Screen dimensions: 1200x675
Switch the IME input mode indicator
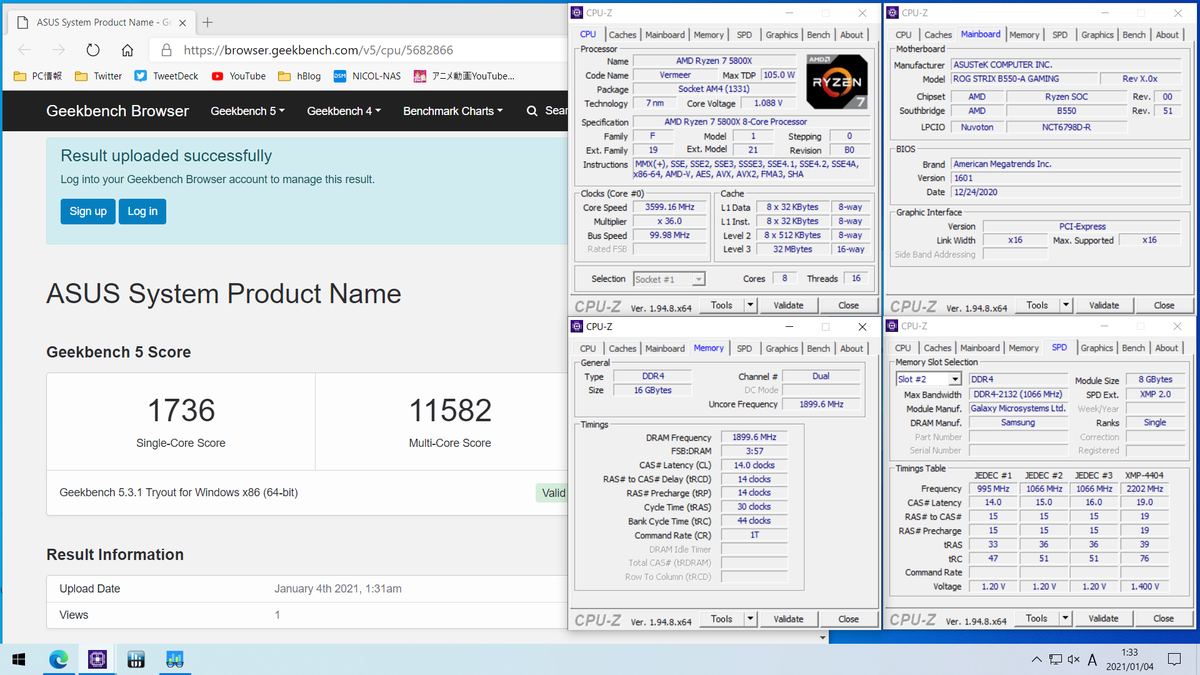(x=1093, y=659)
